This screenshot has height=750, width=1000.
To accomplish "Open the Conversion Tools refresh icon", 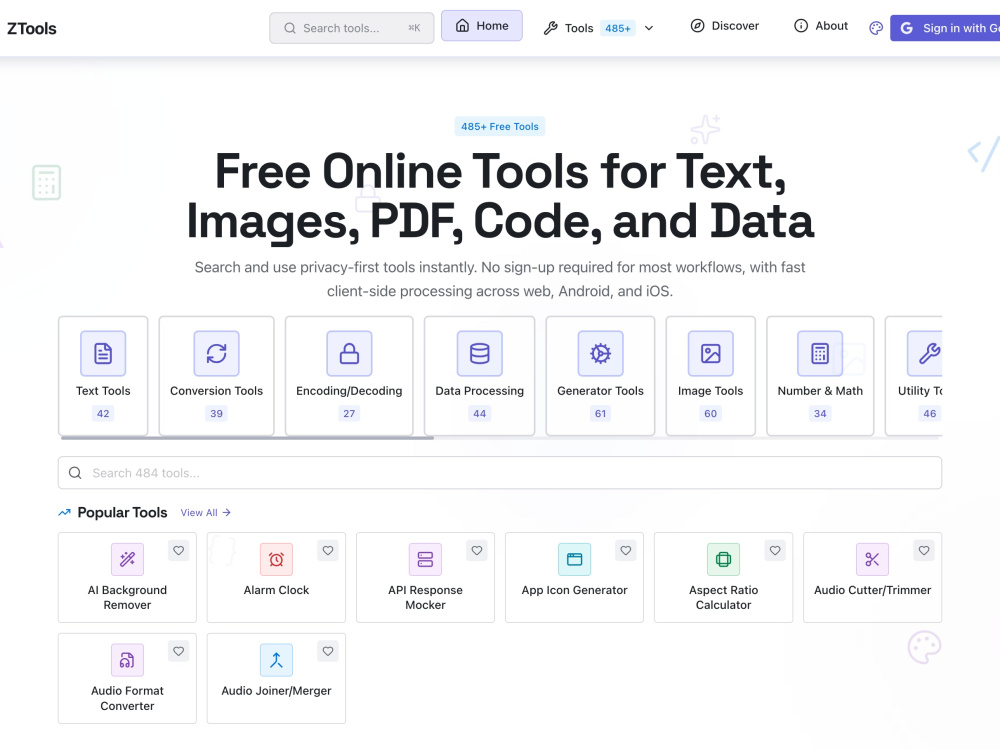I will tap(216, 353).
